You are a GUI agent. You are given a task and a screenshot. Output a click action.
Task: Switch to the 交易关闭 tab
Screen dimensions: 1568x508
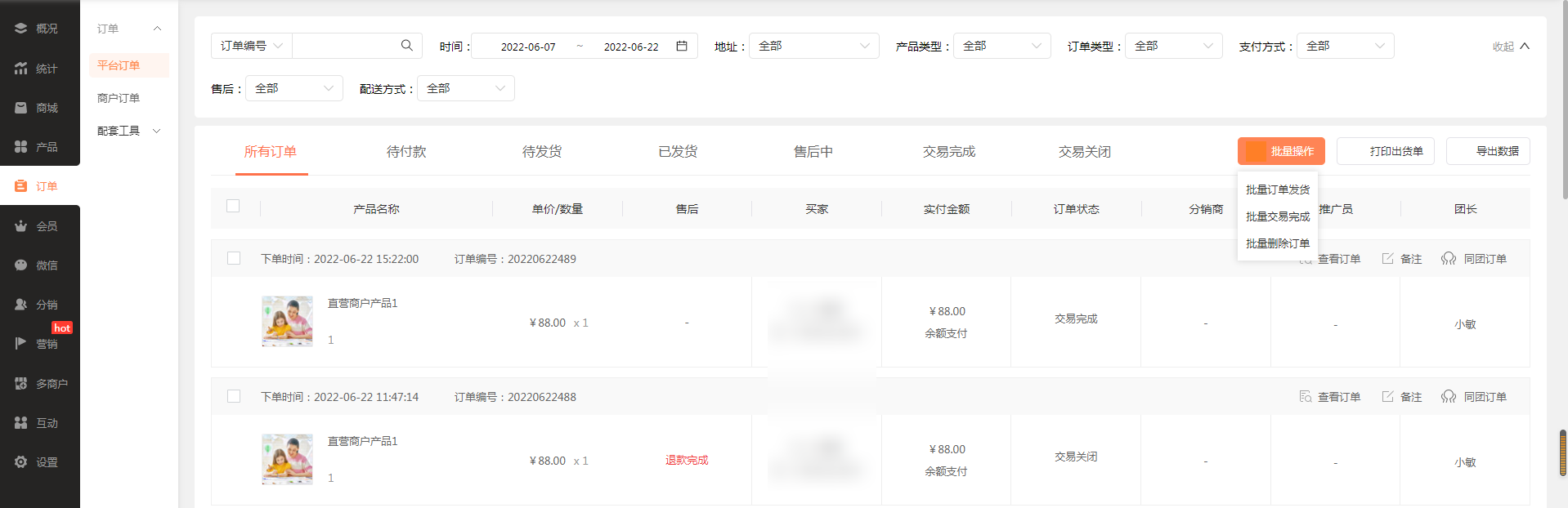[x=1085, y=152]
